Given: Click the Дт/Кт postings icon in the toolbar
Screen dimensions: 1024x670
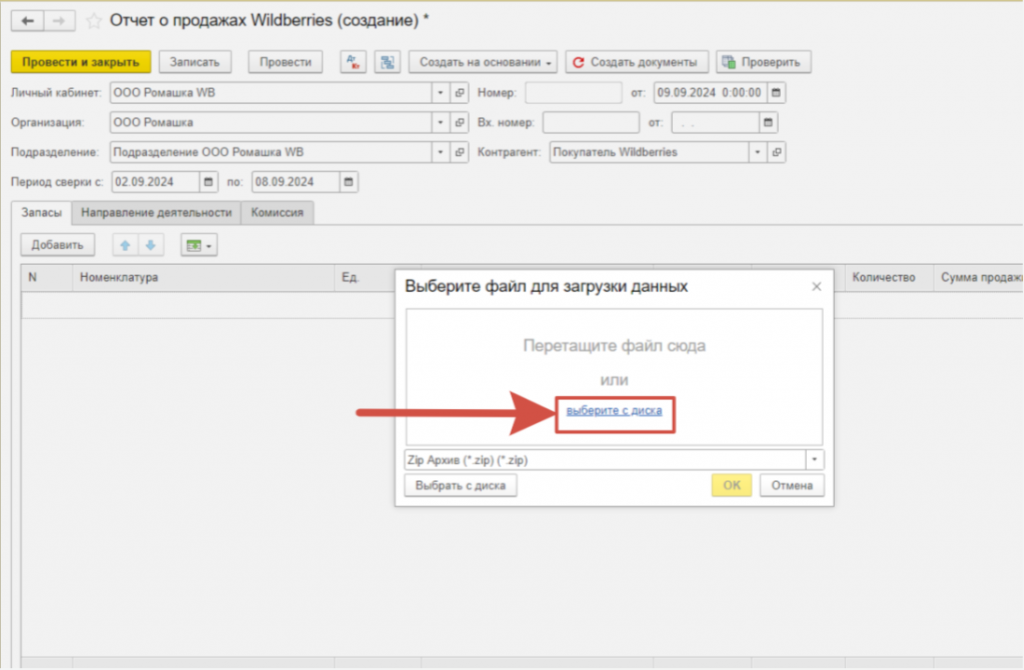Looking at the screenshot, I should (353, 62).
